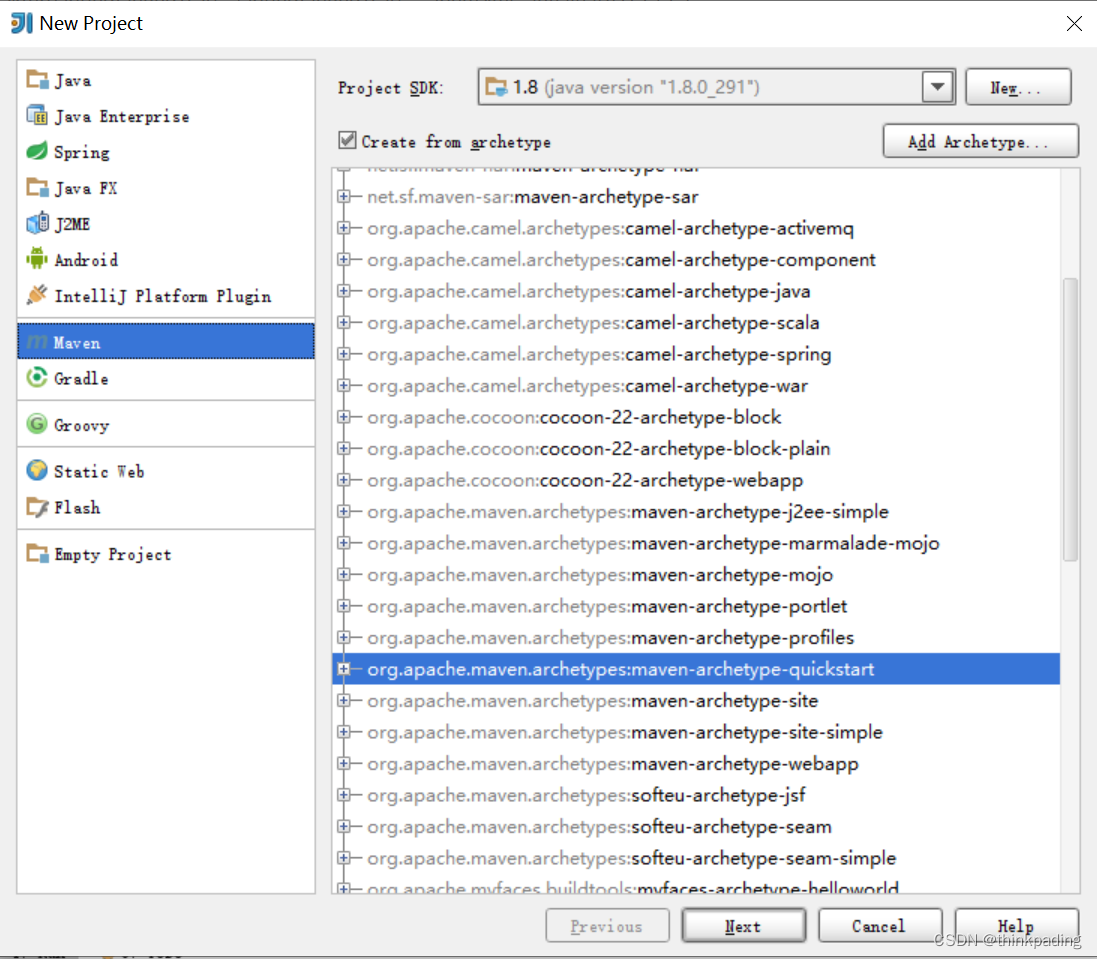Click the Java project type icon
The width and height of the screenshot is (1097, 959).
coord(37,80)
